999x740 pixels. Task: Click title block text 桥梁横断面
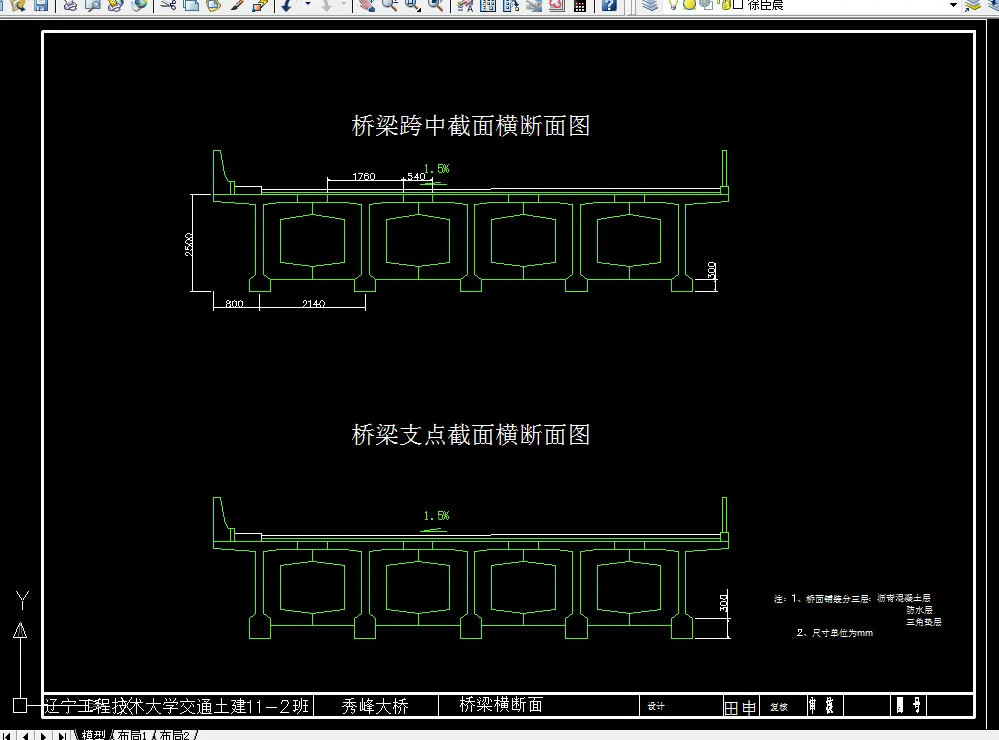[x=501, y=705]
